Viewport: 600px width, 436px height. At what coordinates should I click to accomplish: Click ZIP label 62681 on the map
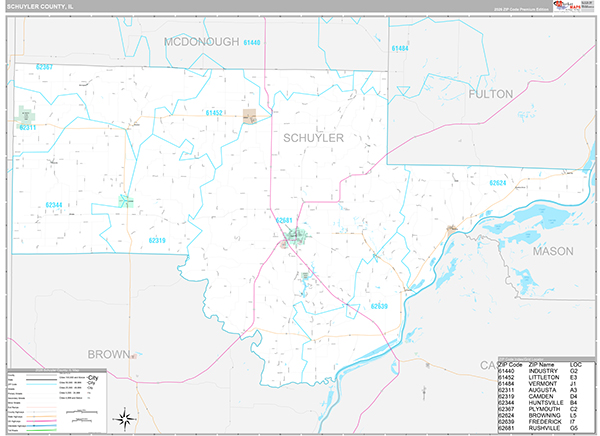pyautogui.click(x=284, y=220)
